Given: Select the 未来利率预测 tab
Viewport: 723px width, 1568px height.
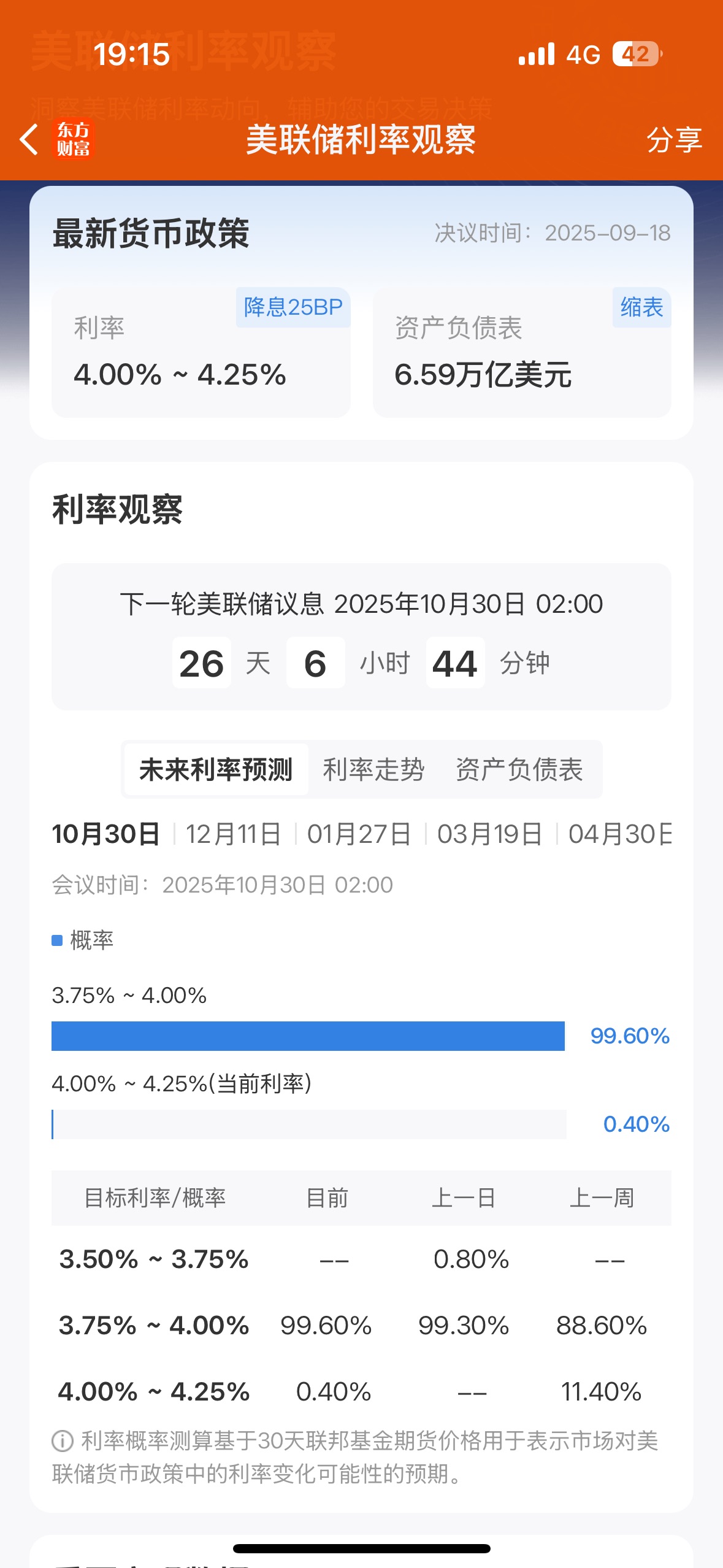Looking at the screenshot, I should (x=216, y=770).
